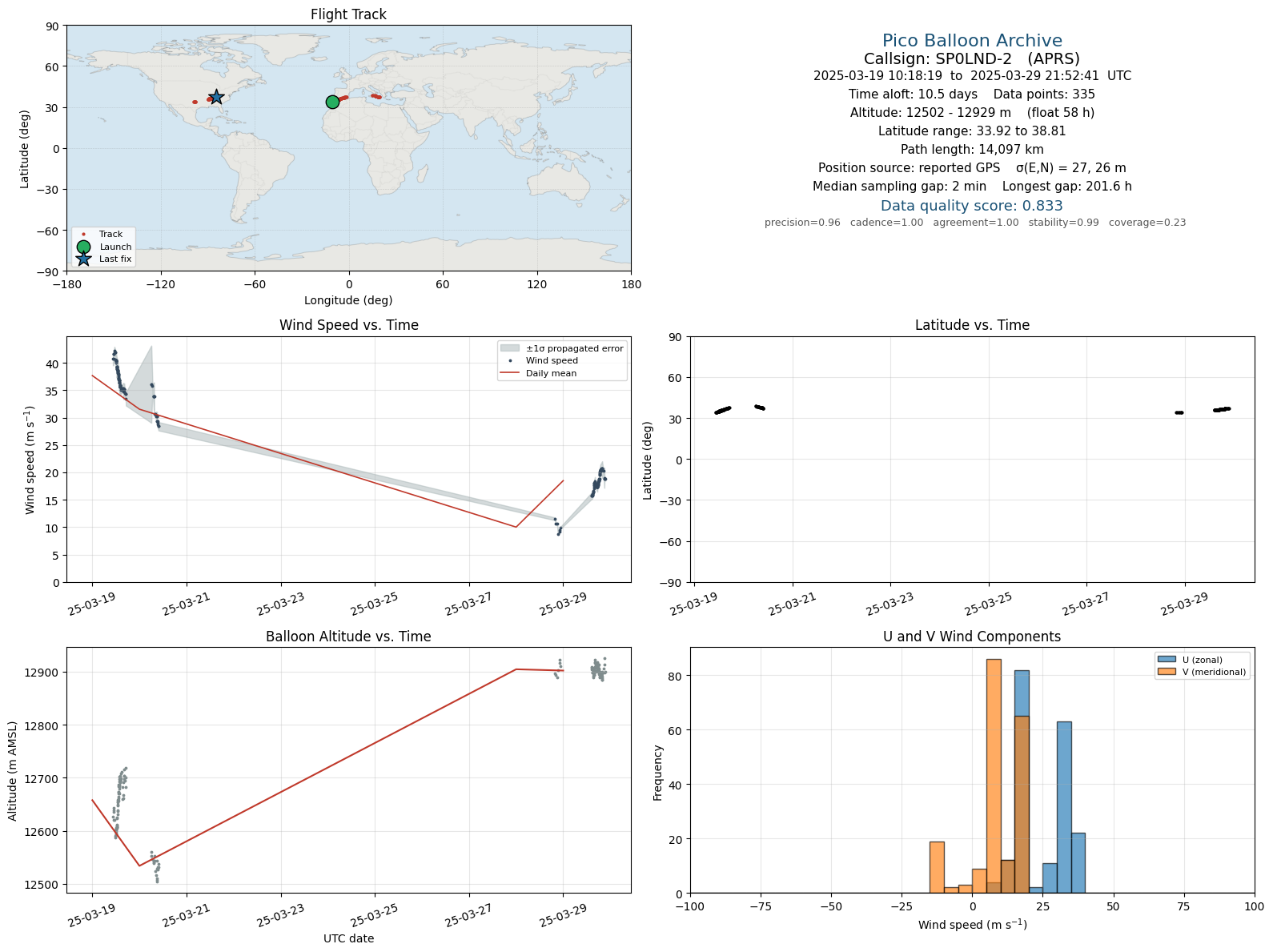
Task: Select the "Callsign: SP0LND-2 (APRS)" line
Action: pos(972,58)
